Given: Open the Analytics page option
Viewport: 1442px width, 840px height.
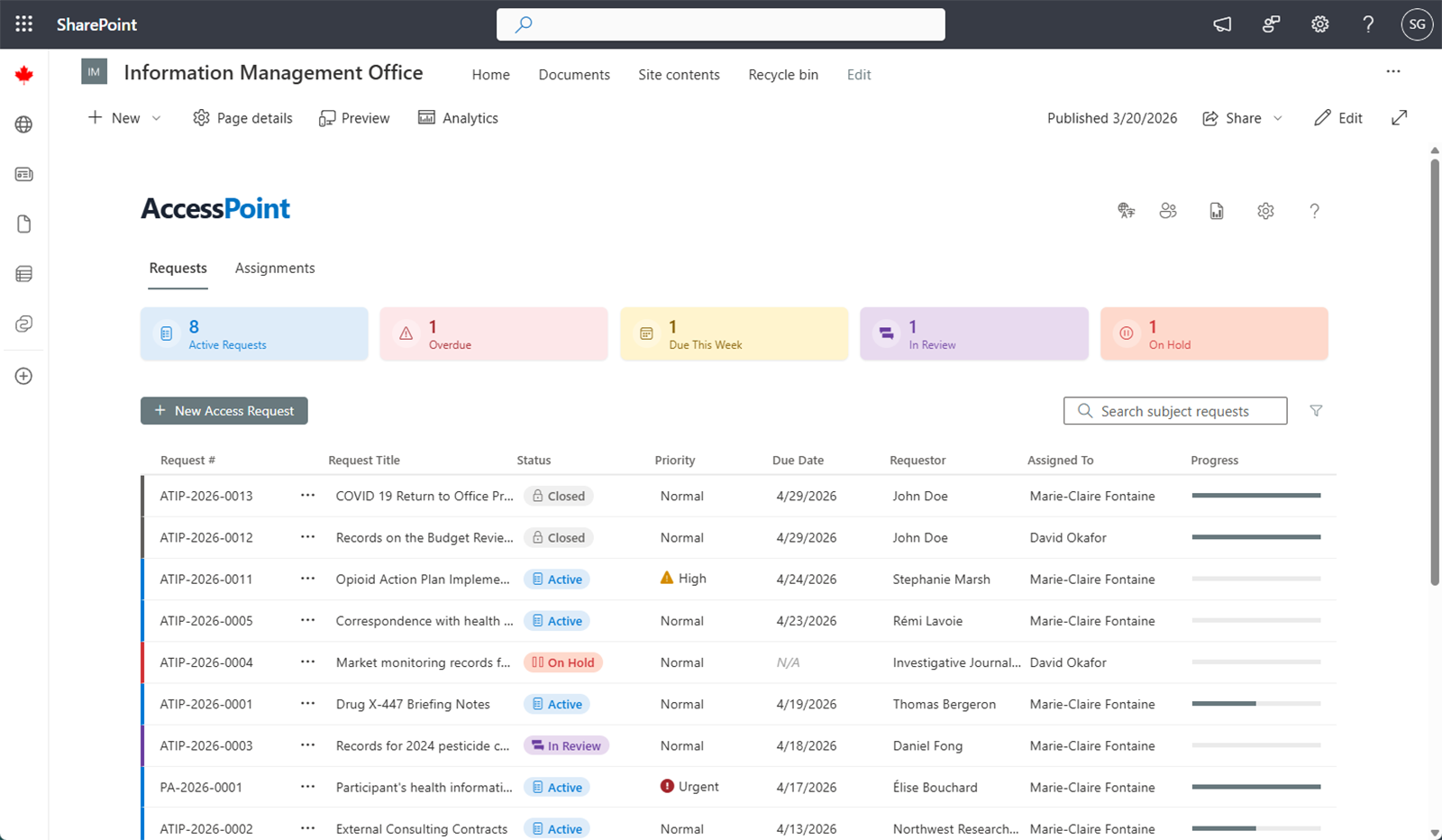Looking at the screenshot, I should tap(458, 117).
